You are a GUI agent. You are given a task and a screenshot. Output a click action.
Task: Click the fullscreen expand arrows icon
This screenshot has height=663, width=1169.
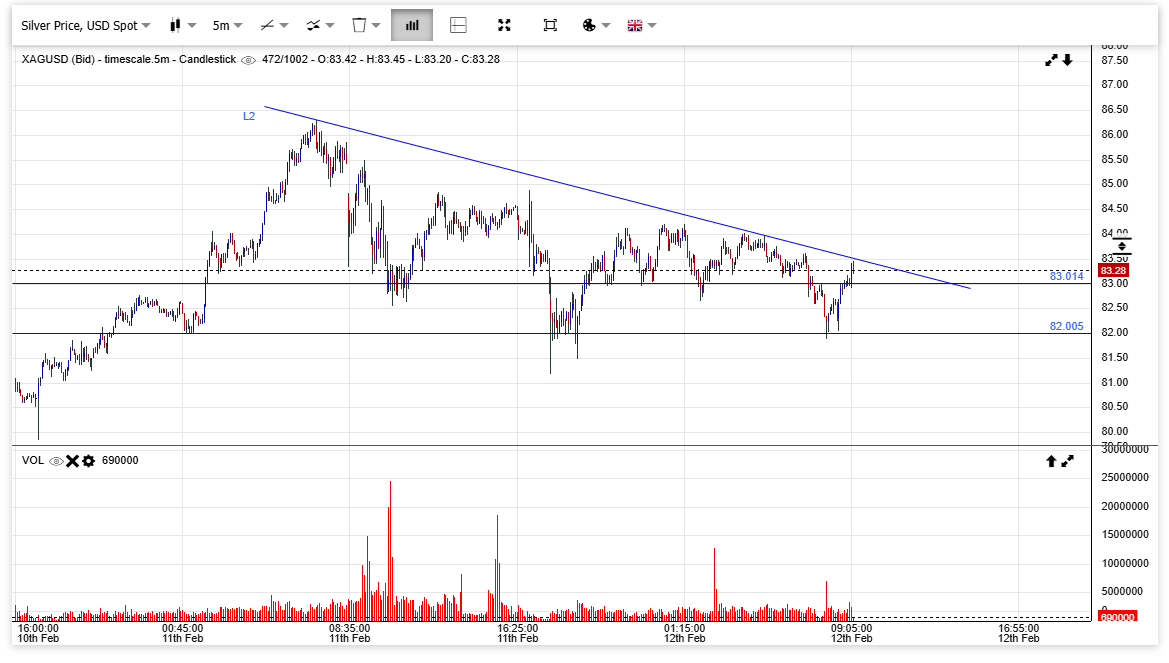[x=504, y=25]
